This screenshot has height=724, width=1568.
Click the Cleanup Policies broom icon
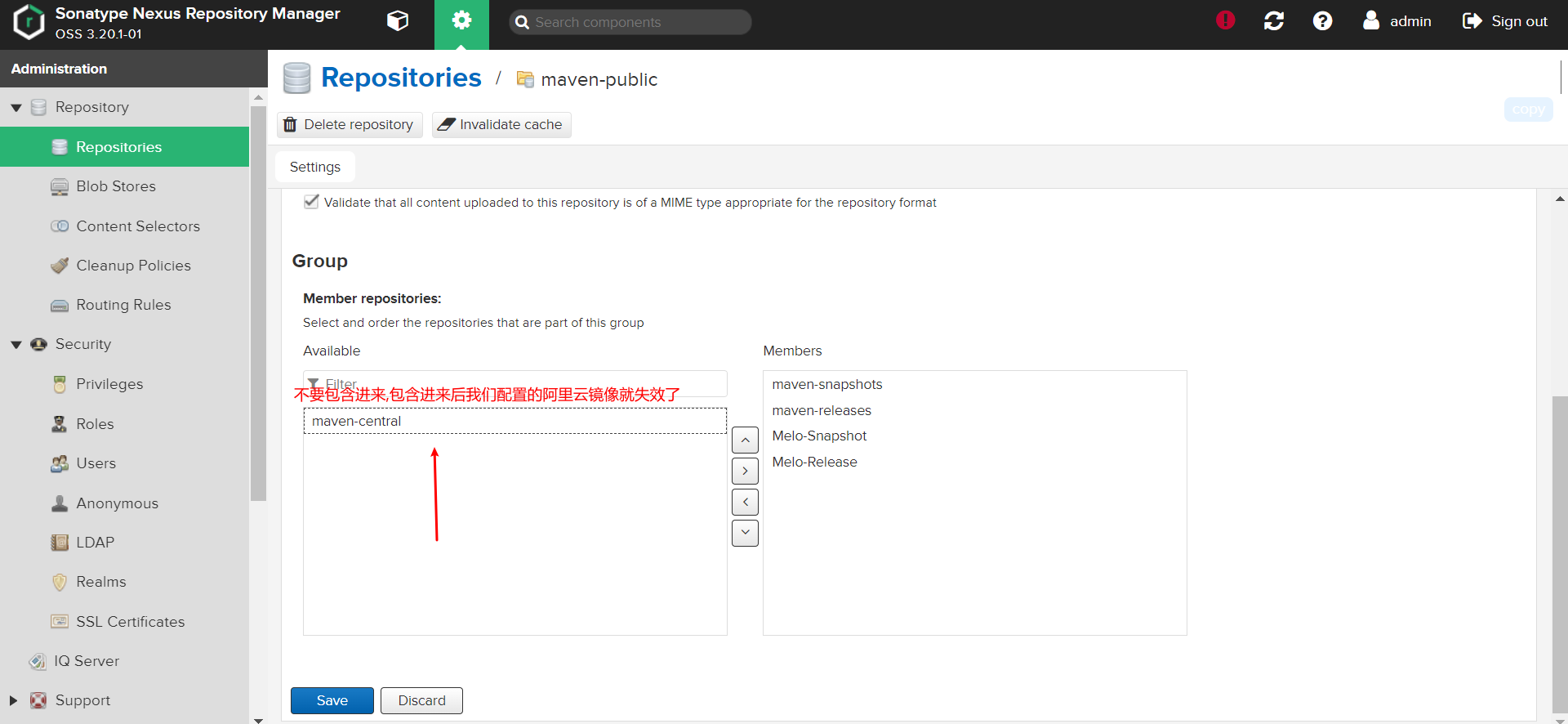60,266
